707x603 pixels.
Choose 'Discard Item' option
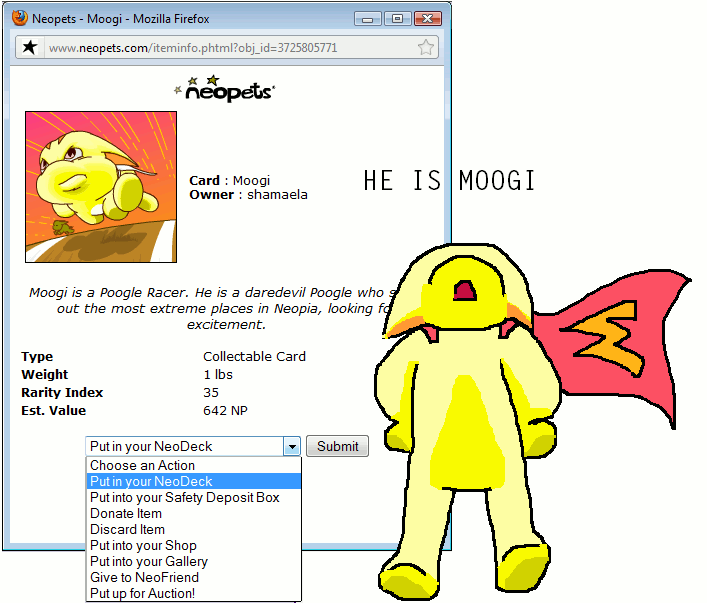click(x=193, y=529)
